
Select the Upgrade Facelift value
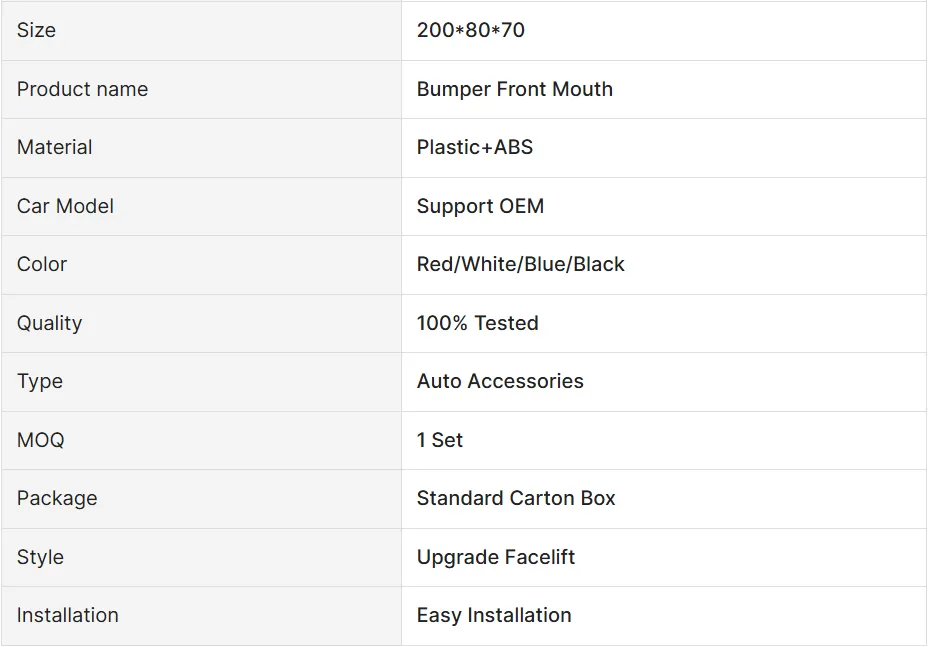[x=496, y=557]
